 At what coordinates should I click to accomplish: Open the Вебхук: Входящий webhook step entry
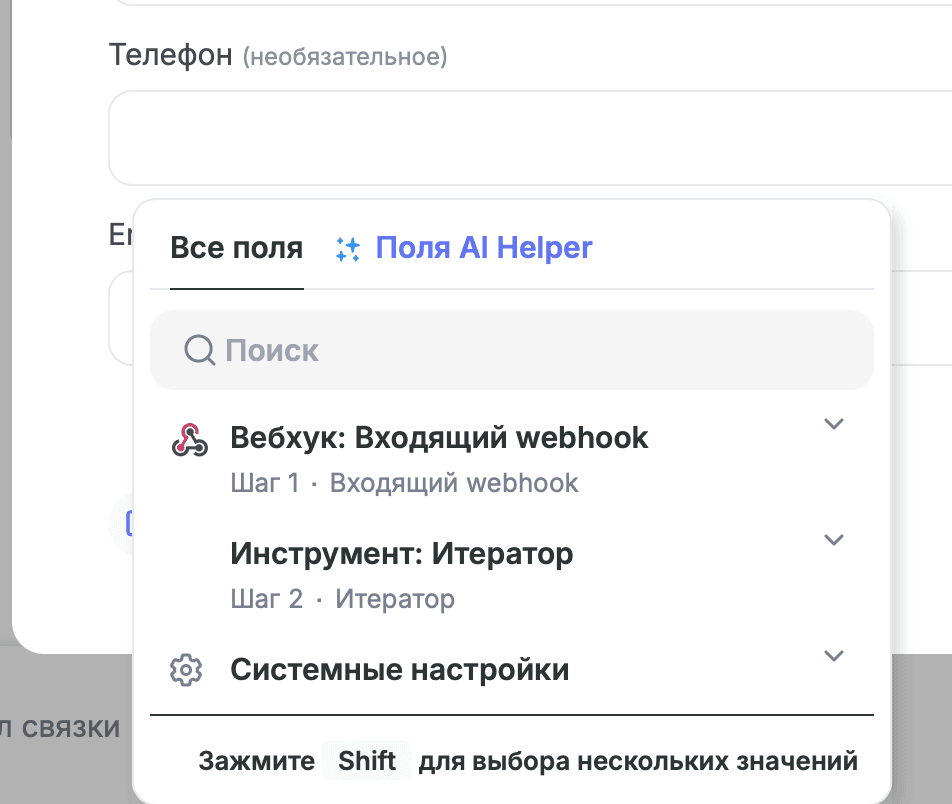439,437
